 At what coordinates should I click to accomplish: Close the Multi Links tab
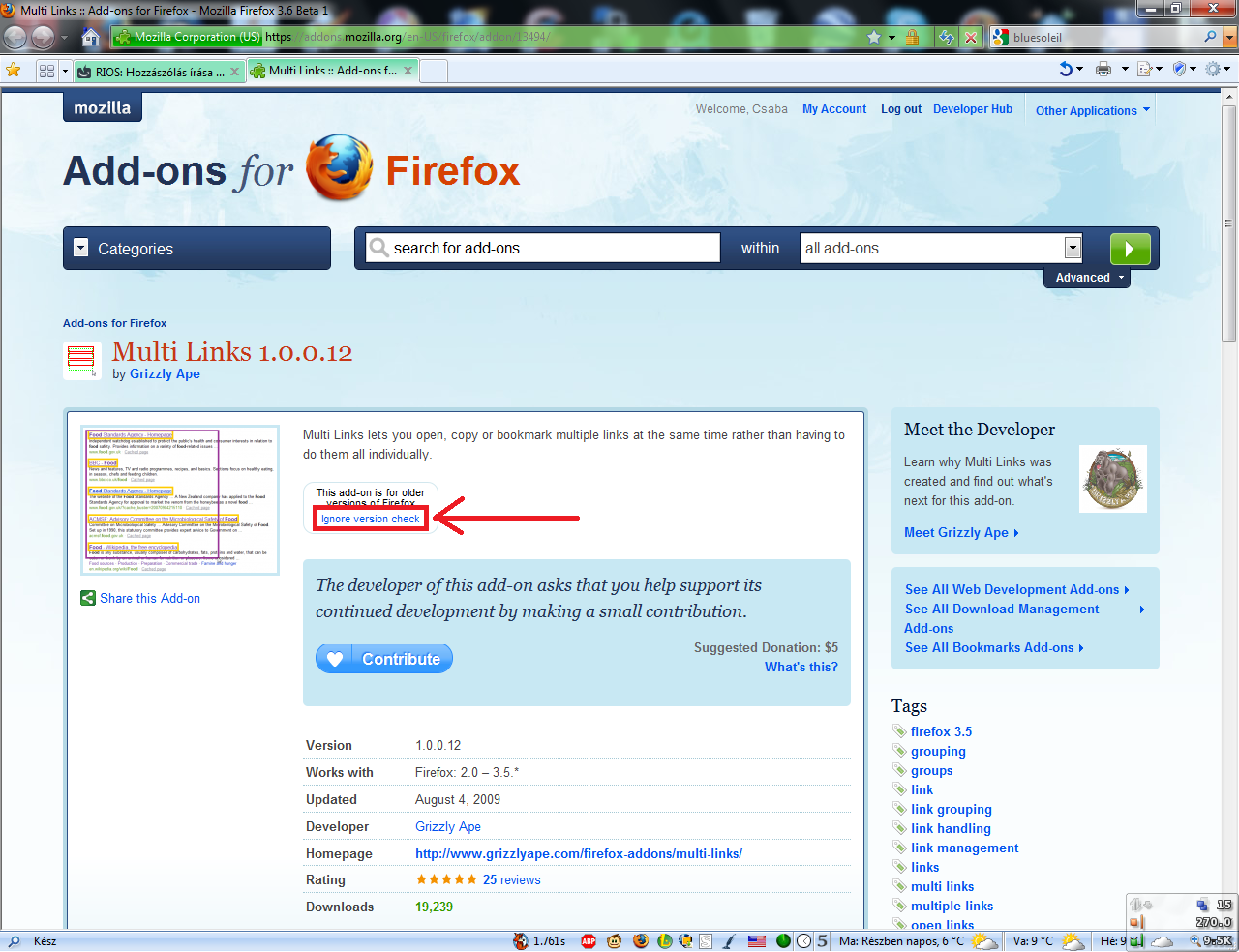tap(408, 71)
